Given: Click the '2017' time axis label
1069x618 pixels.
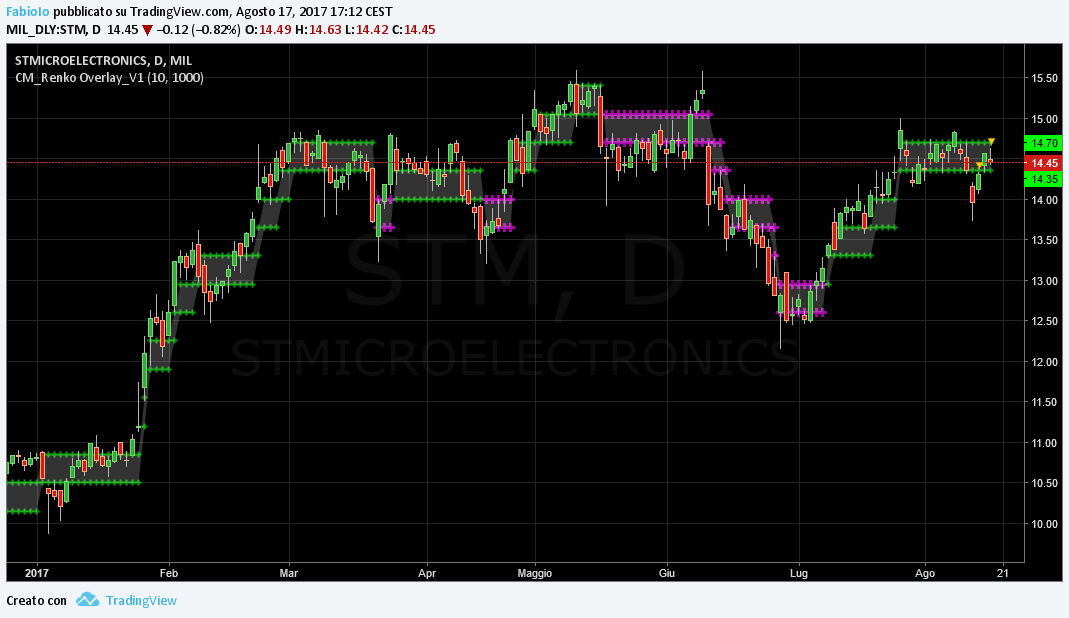Looking at the screenshot, I should point(37,573).
